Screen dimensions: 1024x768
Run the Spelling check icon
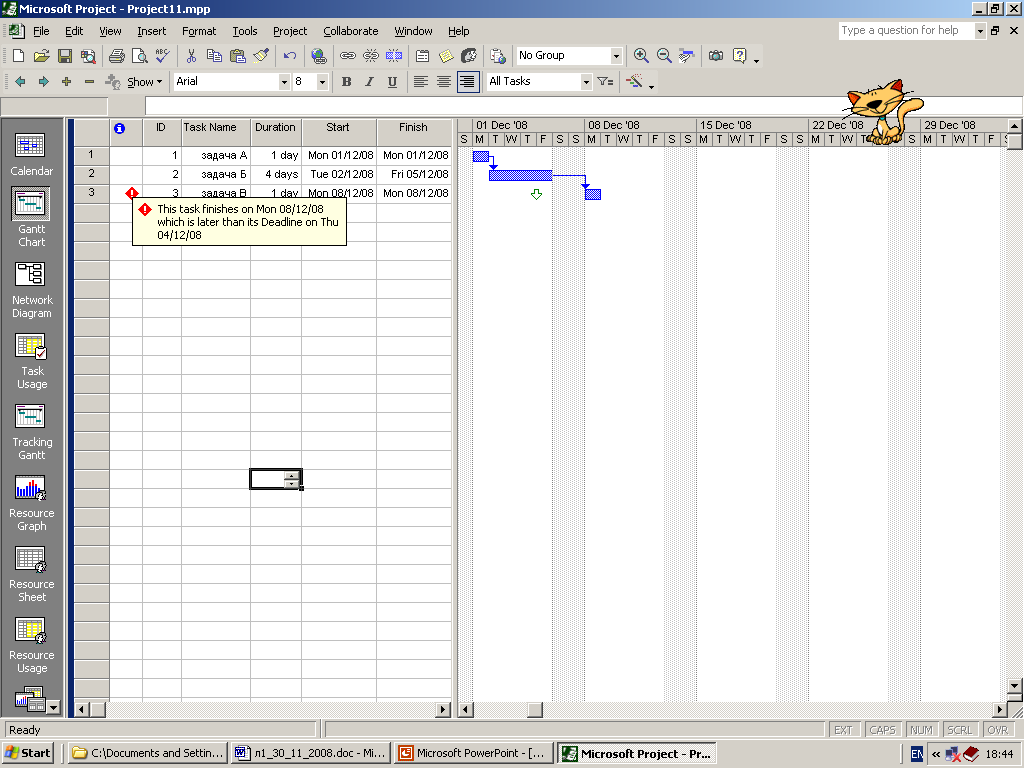pos(163,56)
